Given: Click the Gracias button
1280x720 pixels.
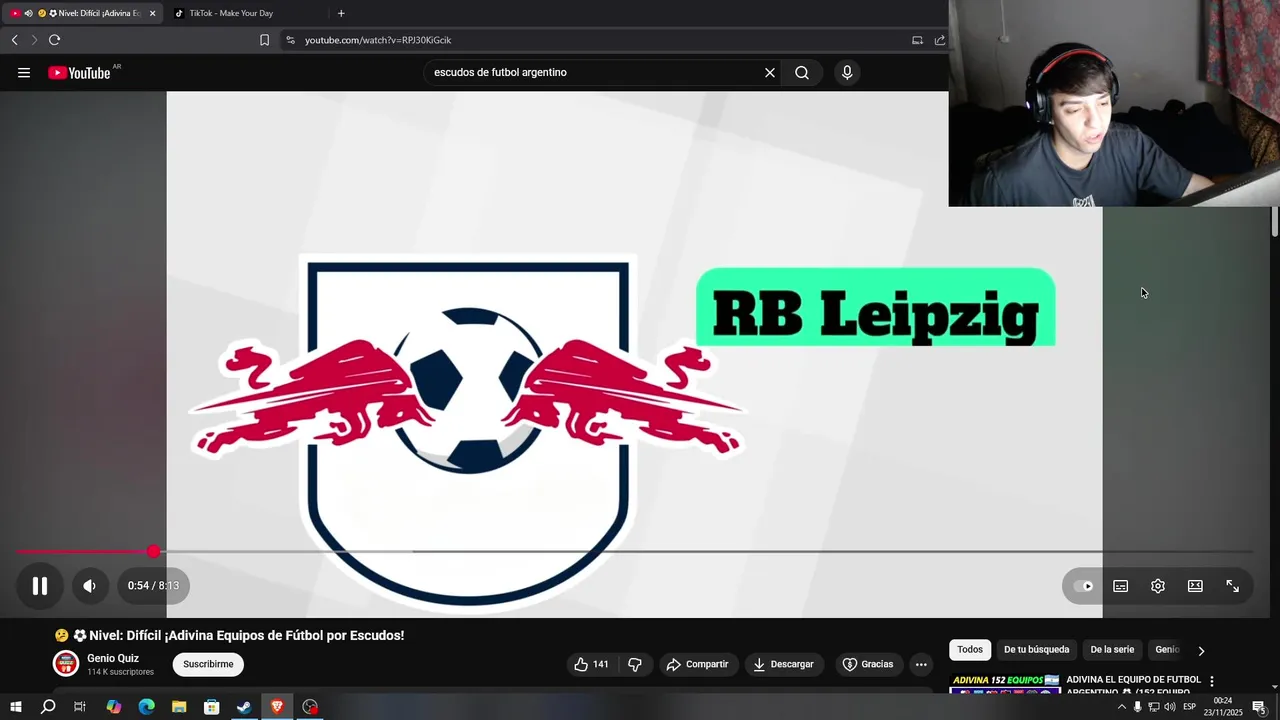Looking at the screenshot, I should 867,664.
